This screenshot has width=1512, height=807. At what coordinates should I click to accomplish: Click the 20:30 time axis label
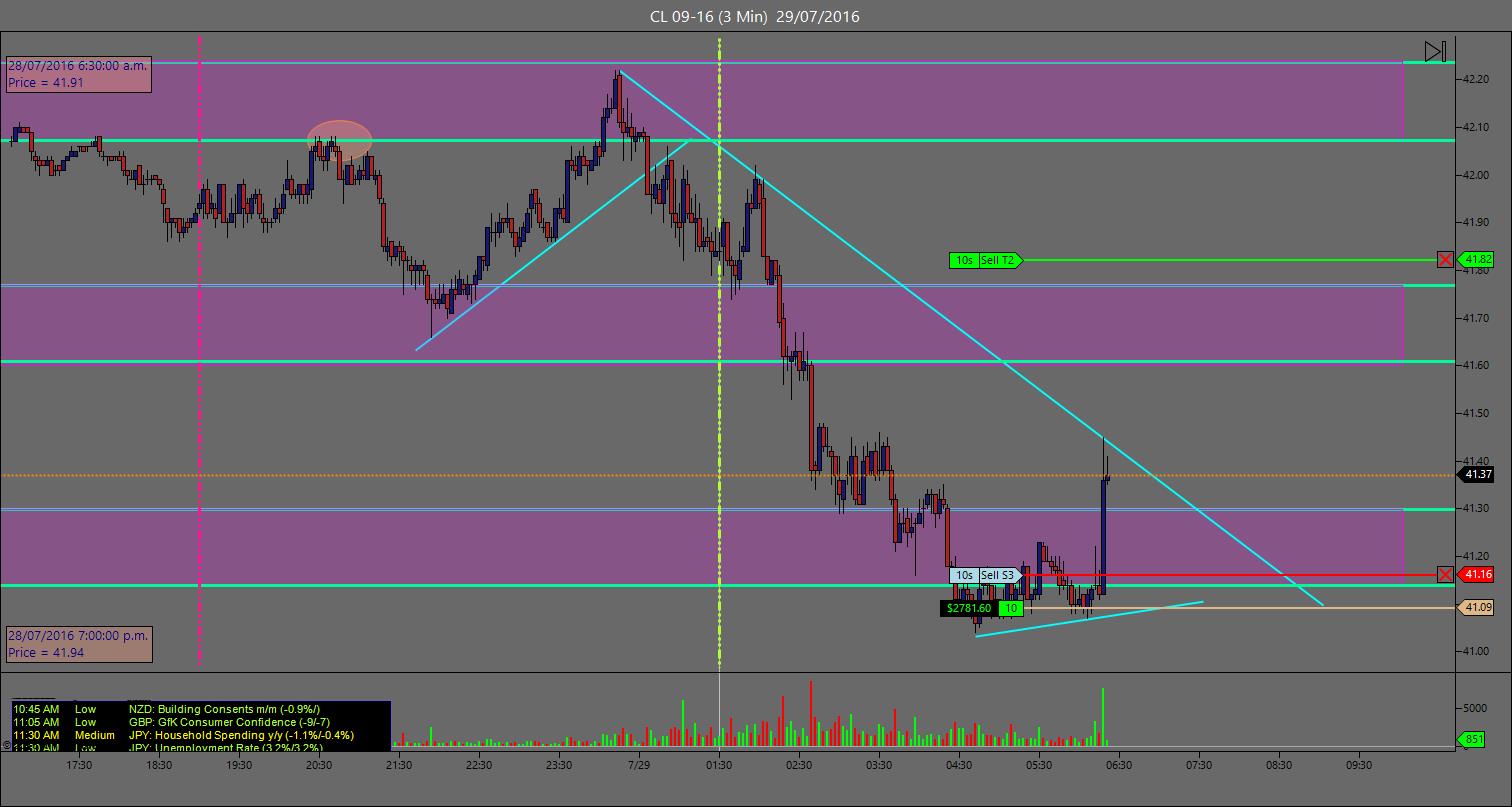319,765
